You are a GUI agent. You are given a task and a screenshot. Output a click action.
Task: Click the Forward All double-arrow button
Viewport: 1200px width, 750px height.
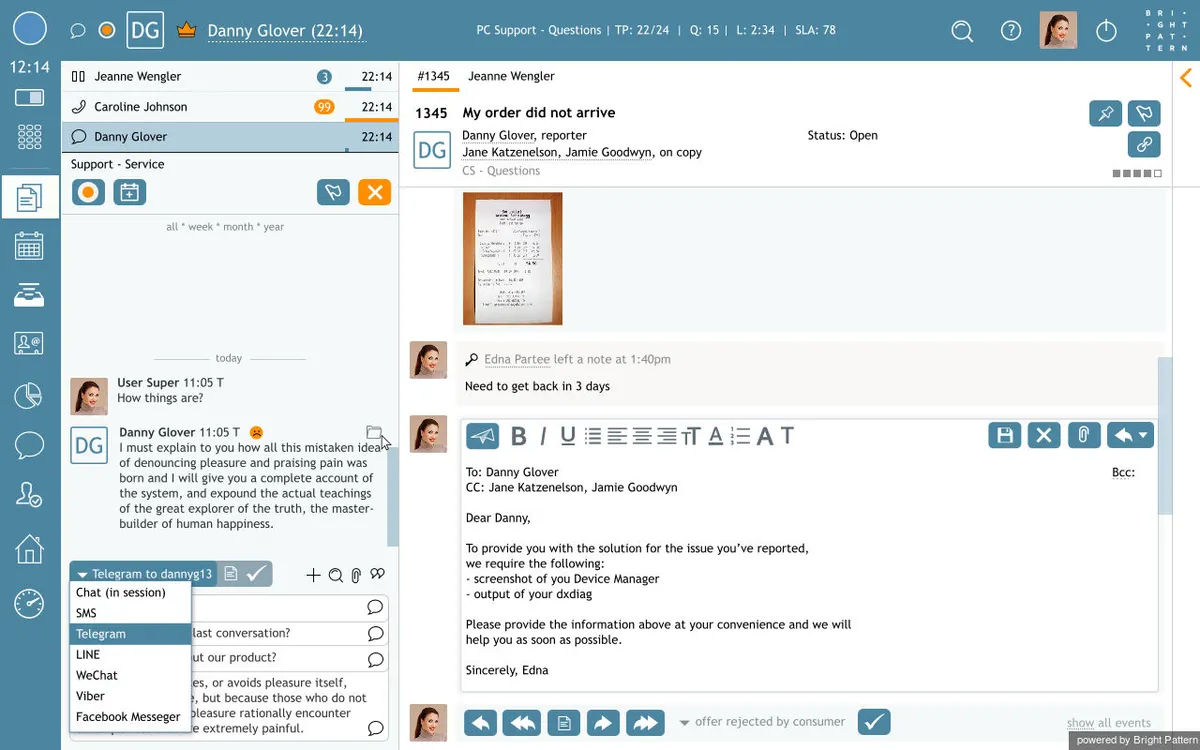pos(646,722)
